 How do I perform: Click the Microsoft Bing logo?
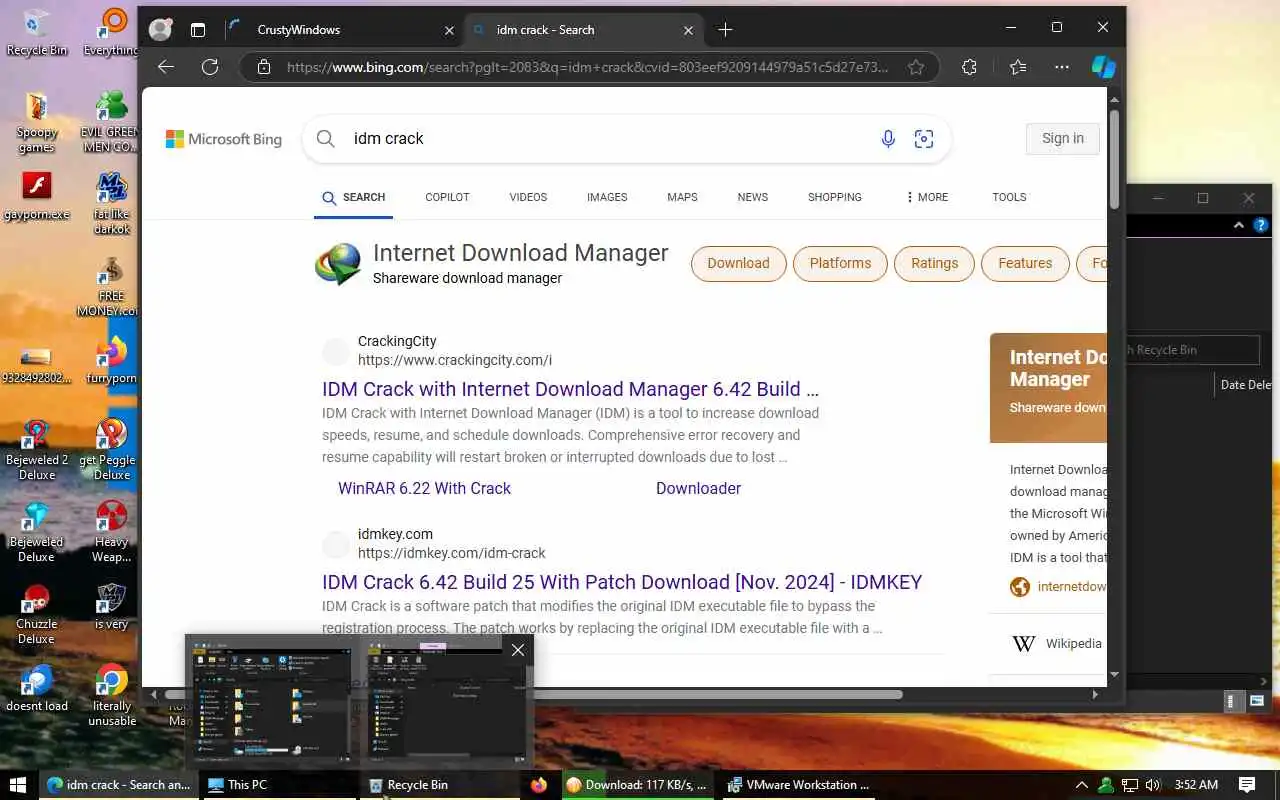click(224, 139)
